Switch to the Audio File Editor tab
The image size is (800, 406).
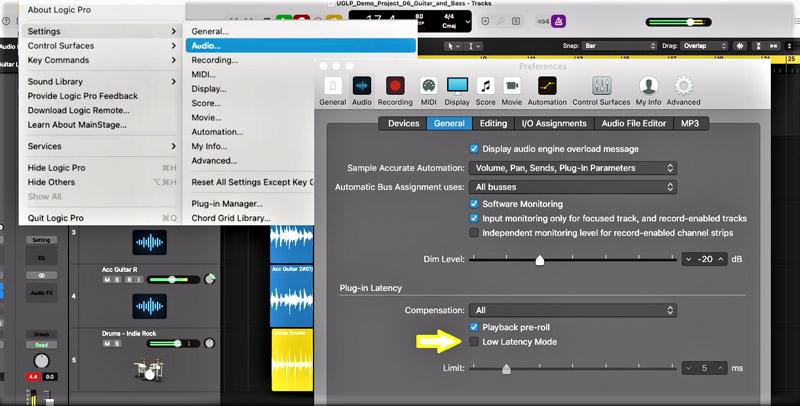tap(634, 123)
